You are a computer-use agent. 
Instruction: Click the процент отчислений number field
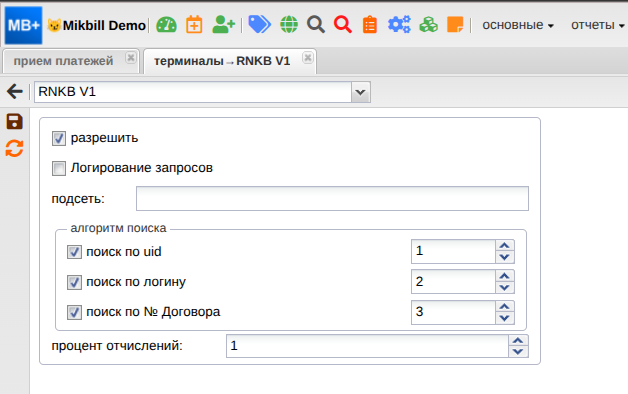[x=368, y=346]
